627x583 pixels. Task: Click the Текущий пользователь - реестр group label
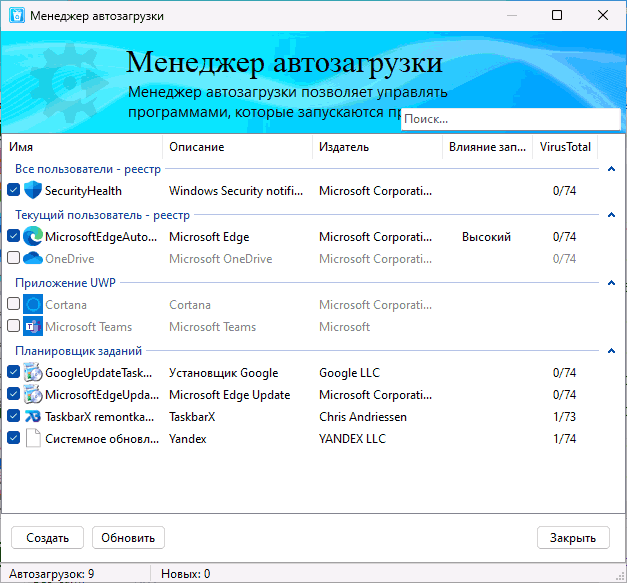point(102,215)
